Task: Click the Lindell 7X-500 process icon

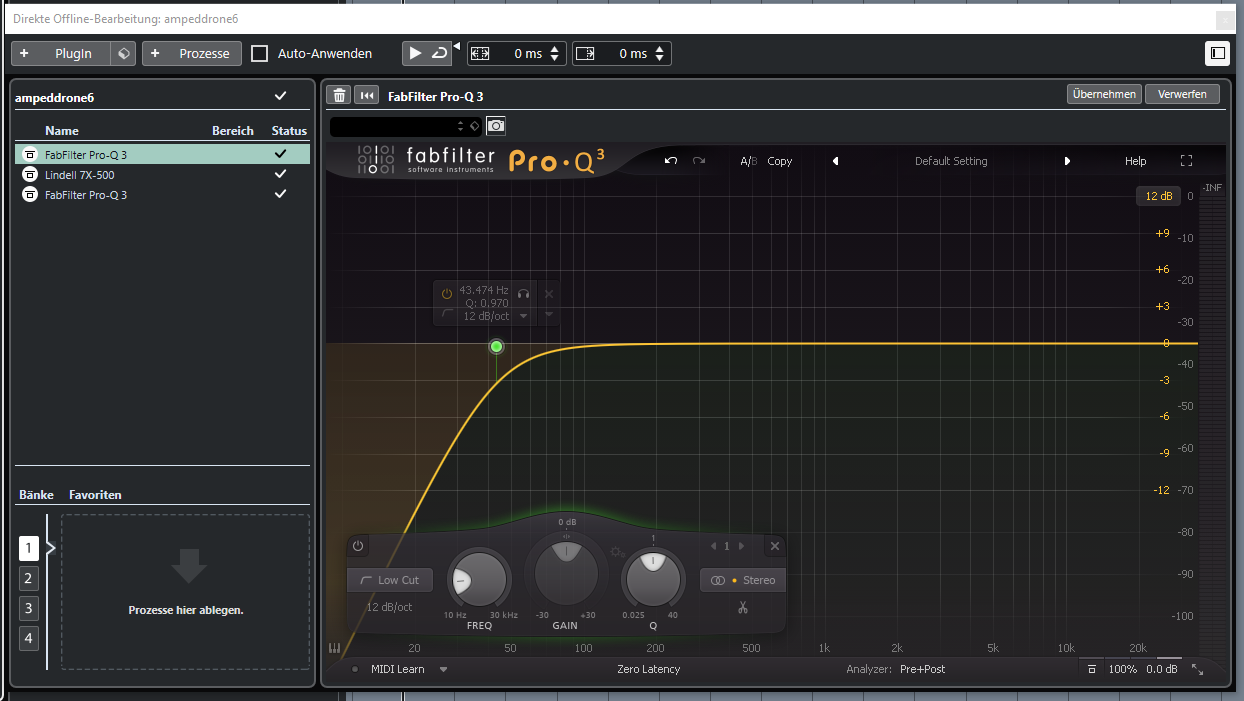Action: click(x=30, y=175)
